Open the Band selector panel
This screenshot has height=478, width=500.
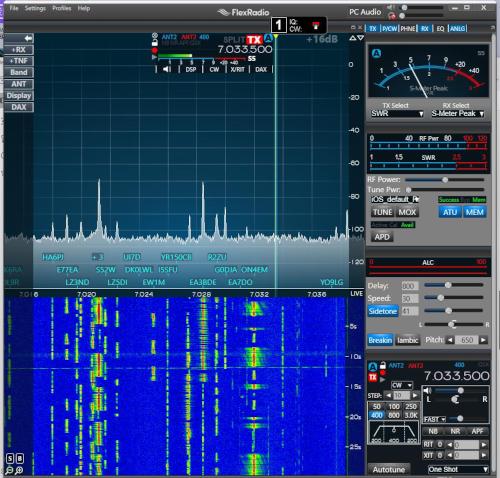[19, 72]
